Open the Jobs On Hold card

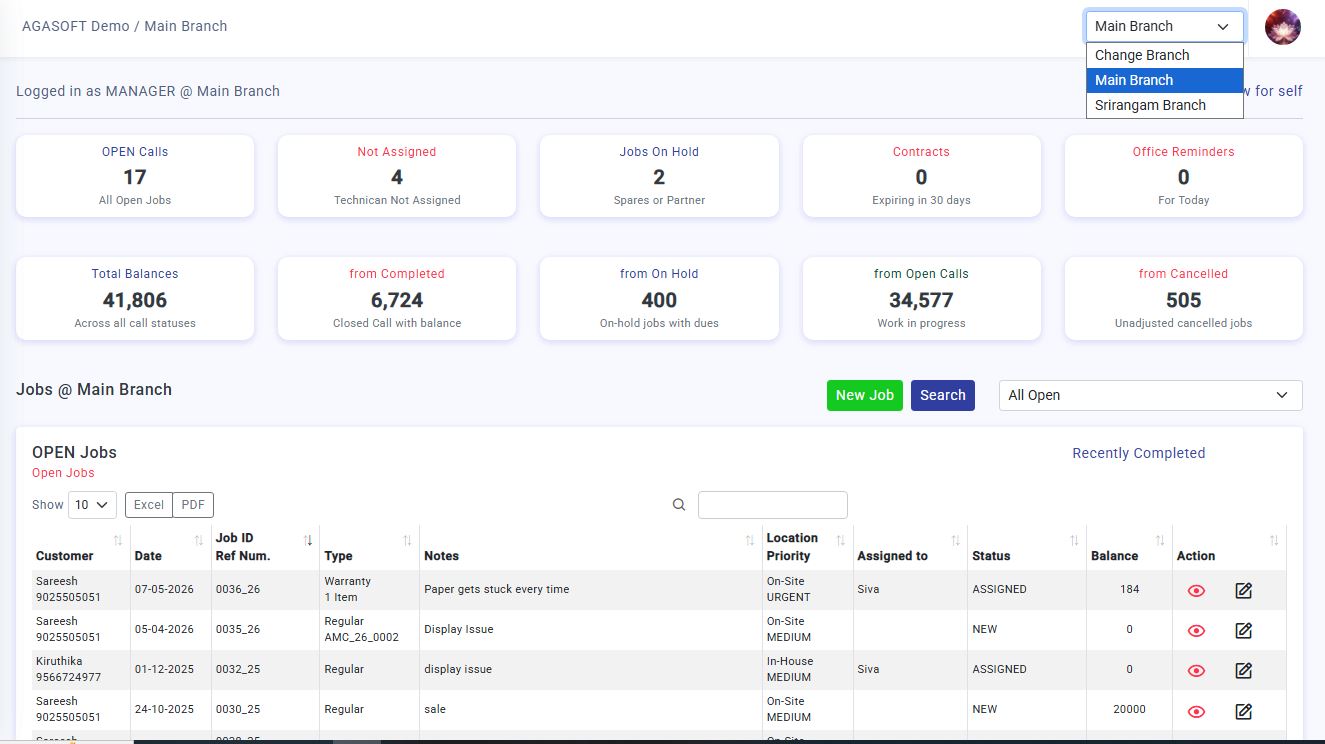(659, 176)
